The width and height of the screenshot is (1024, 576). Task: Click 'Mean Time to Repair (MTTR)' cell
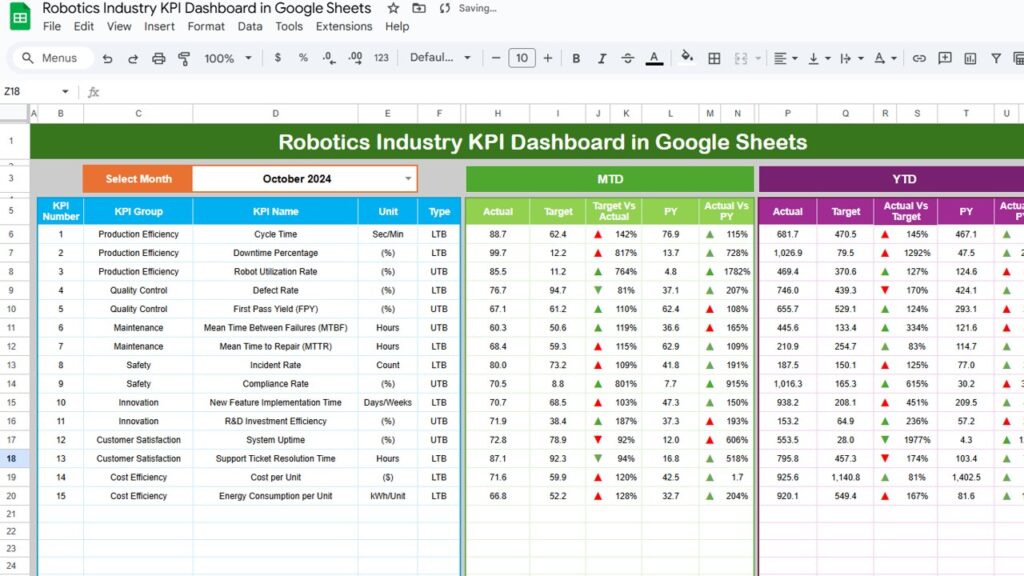tap(275, 346)
